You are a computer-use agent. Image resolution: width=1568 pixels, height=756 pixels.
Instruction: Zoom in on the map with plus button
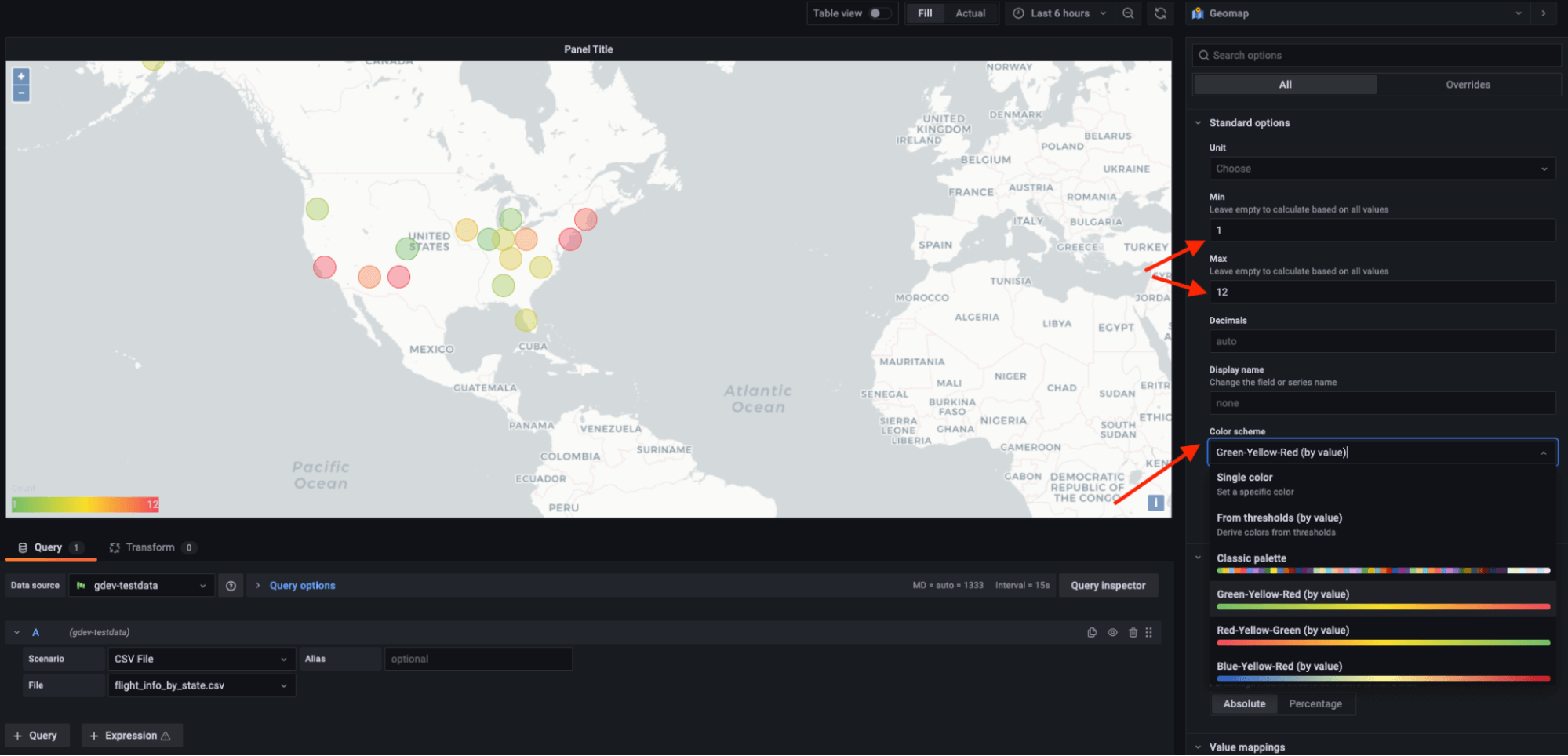[21, 77]
